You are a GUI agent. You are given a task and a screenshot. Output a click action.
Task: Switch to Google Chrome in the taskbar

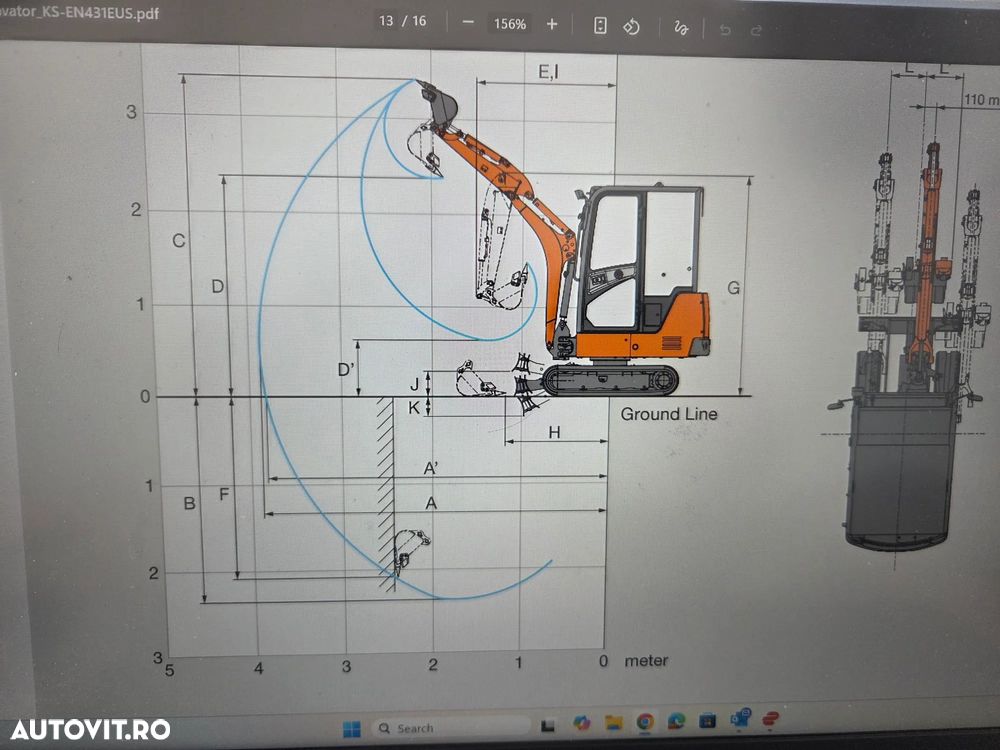(645, 721)
